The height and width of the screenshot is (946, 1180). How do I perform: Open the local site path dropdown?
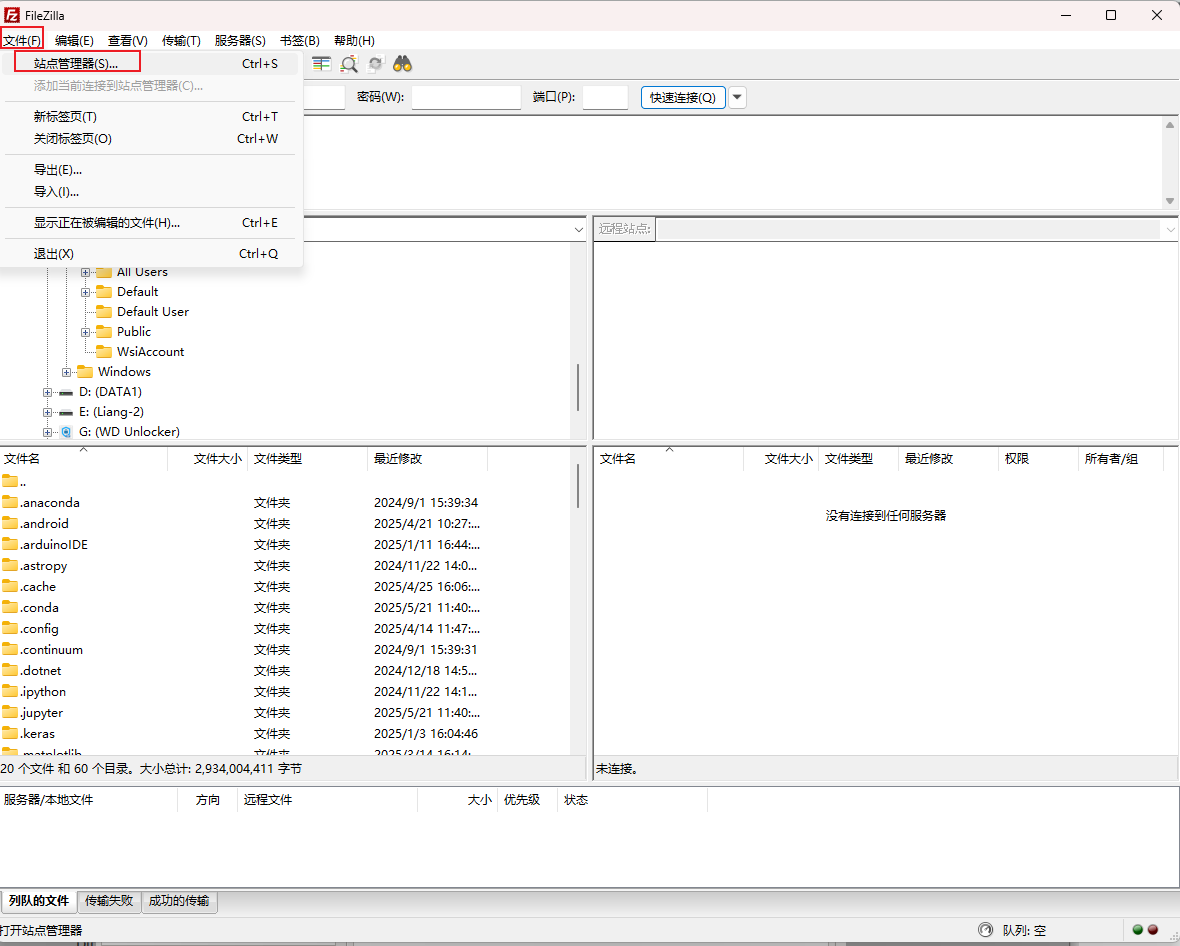(x=579, y=230)
